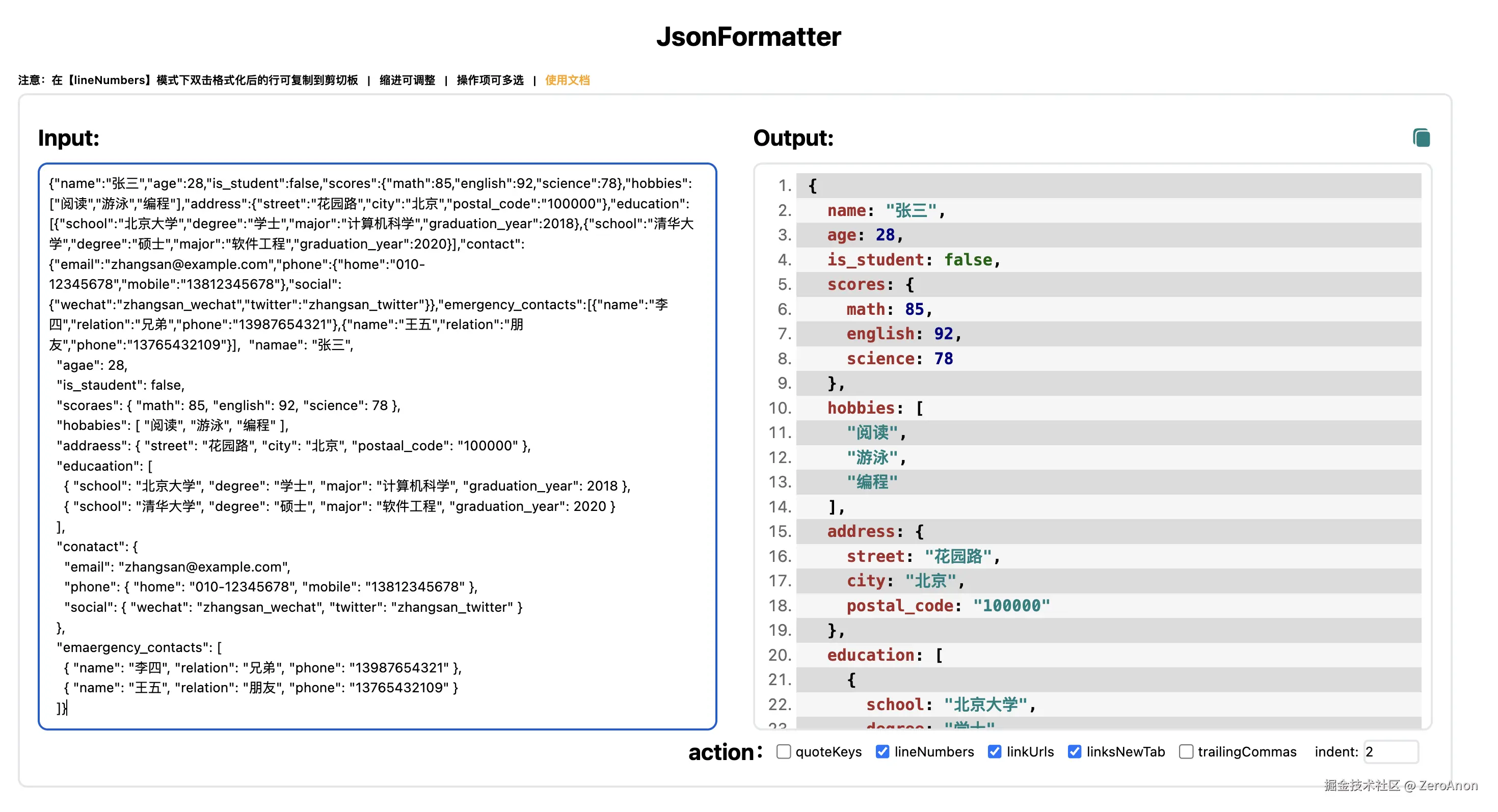Enable the trailingCommas checkbox
Viewport: 1498px width, 812px height.
pyautogui.click(x=1186, y=751)
